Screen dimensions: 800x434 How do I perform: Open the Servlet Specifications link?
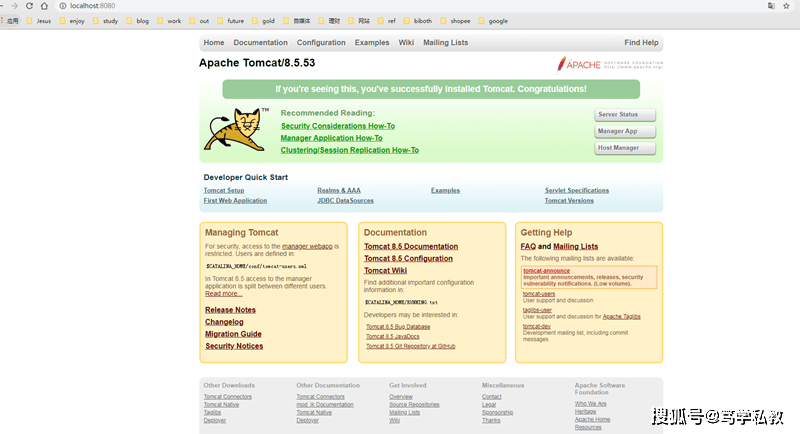pos(577,190)
